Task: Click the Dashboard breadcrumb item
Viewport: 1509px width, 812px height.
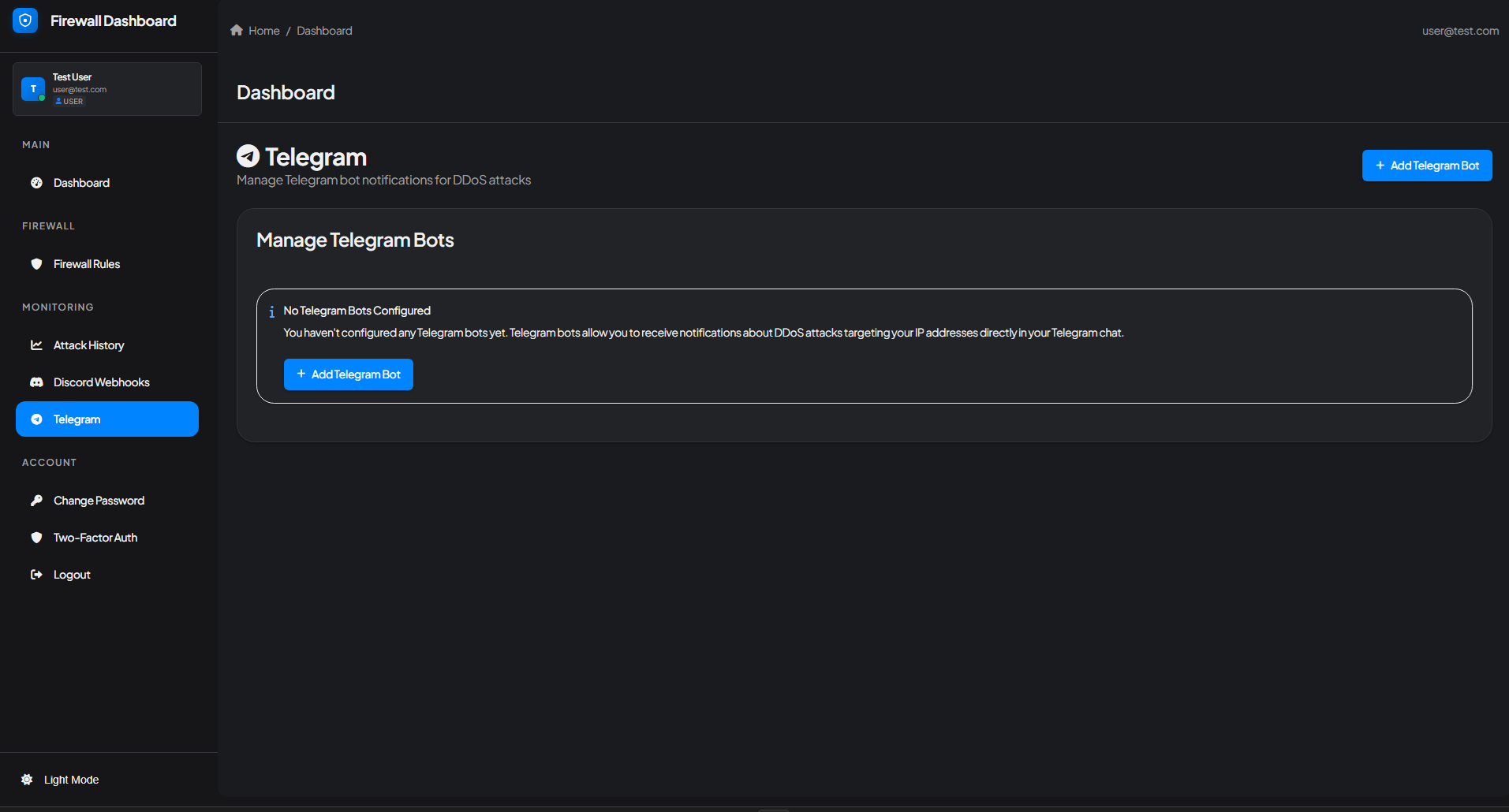Action: (324, 31)
